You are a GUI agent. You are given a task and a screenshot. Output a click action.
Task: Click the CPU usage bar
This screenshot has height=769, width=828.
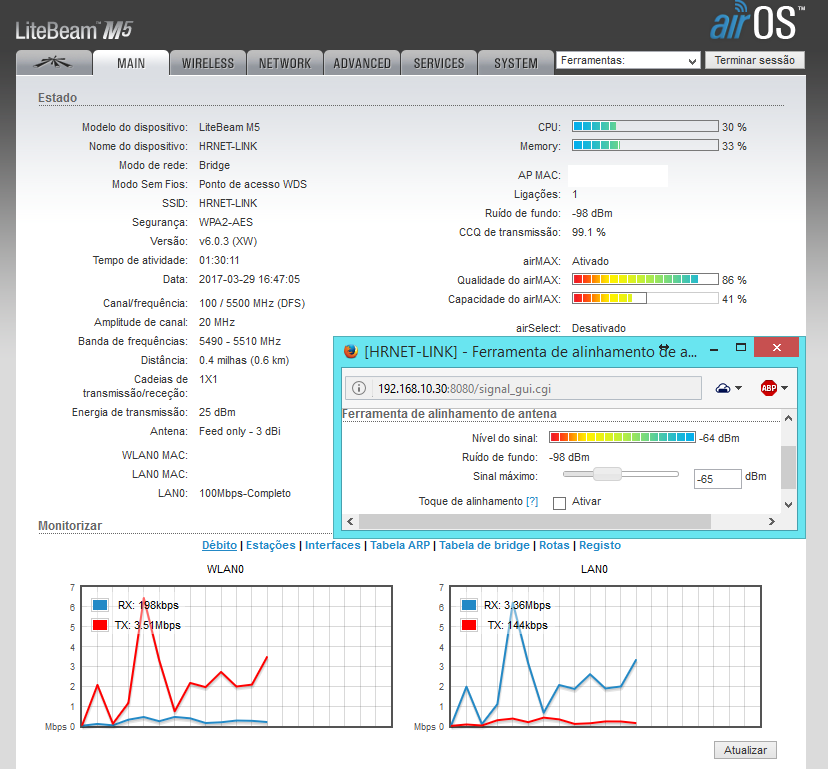tap(645, 126)
